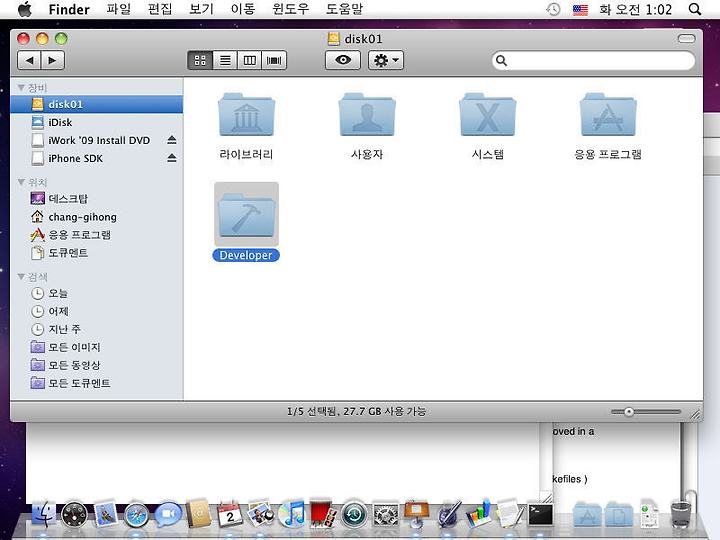Viewport: 720px width, 540px height.
Task: Select the 응용 프로그램 folder in main pane
Action: click(x=608, y=115)
